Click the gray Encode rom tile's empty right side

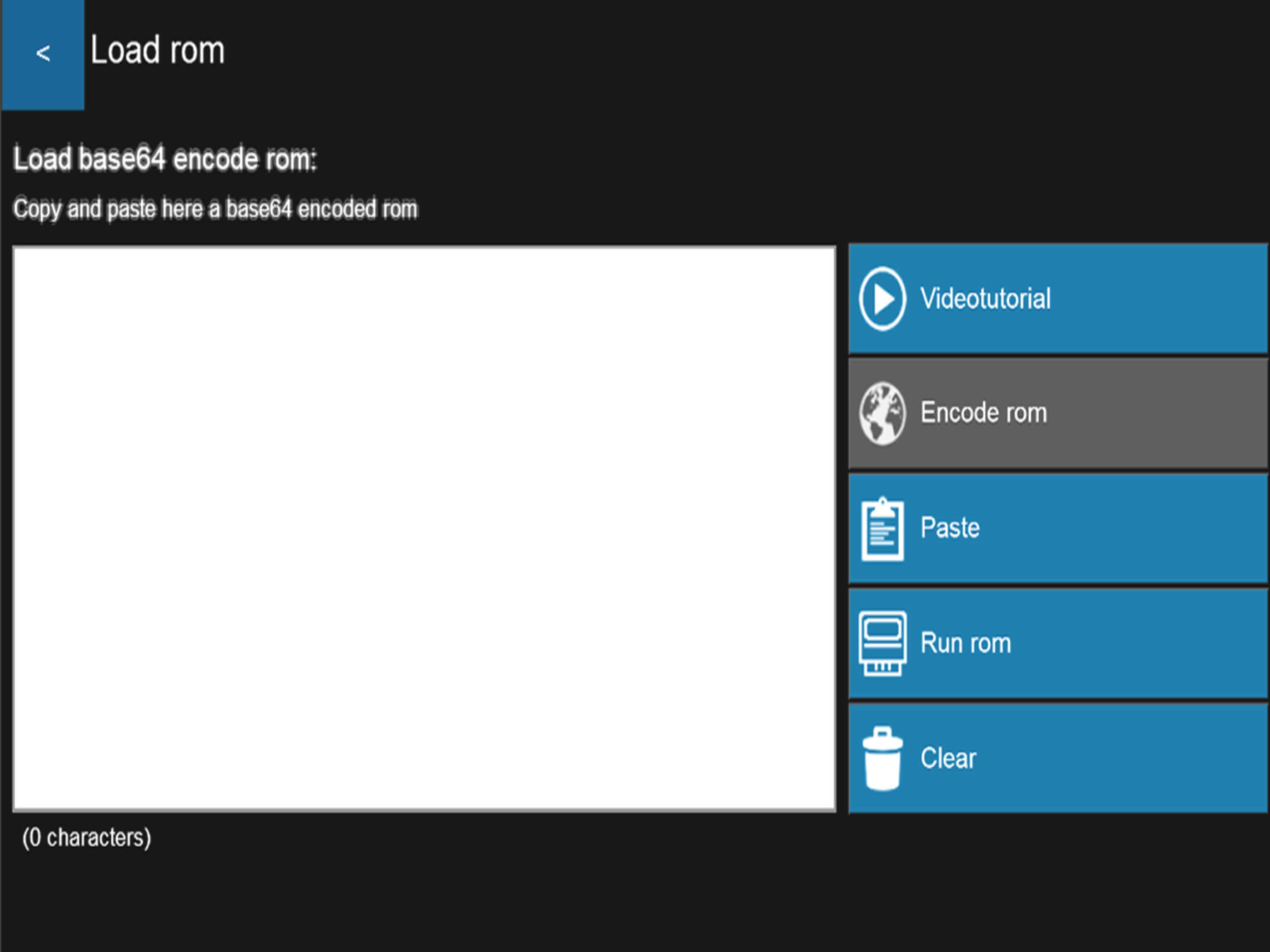pos(1160,413)
